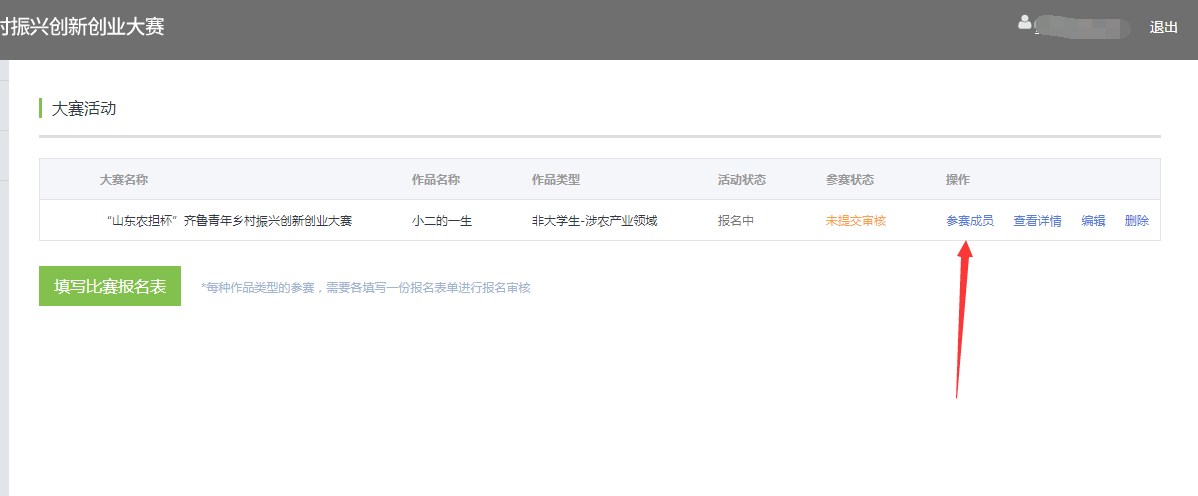Click the 报名中 activity status cell

pos(735,221)
